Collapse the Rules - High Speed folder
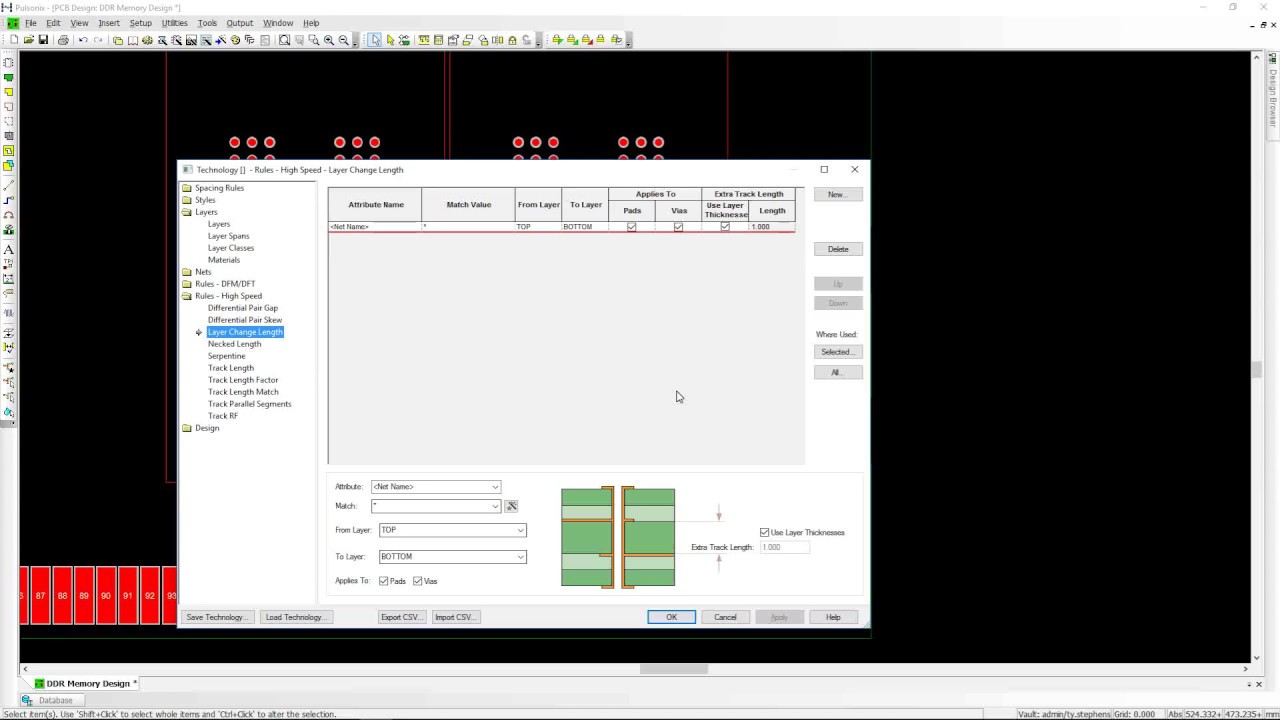 tap(186, 296)
